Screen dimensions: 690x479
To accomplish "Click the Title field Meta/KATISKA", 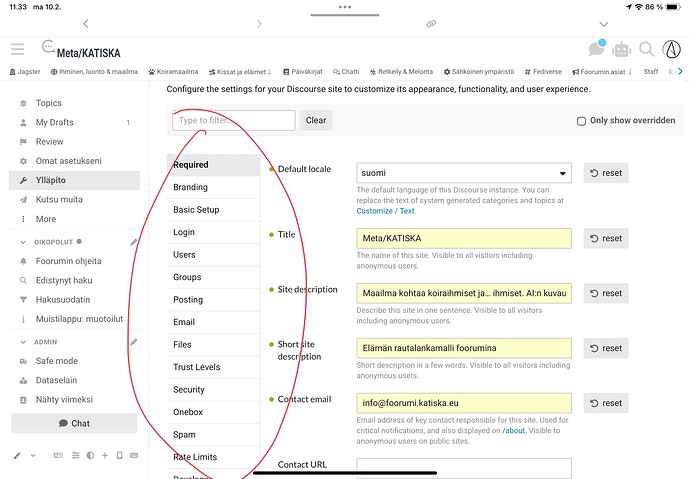I will [x=464, y=238].
